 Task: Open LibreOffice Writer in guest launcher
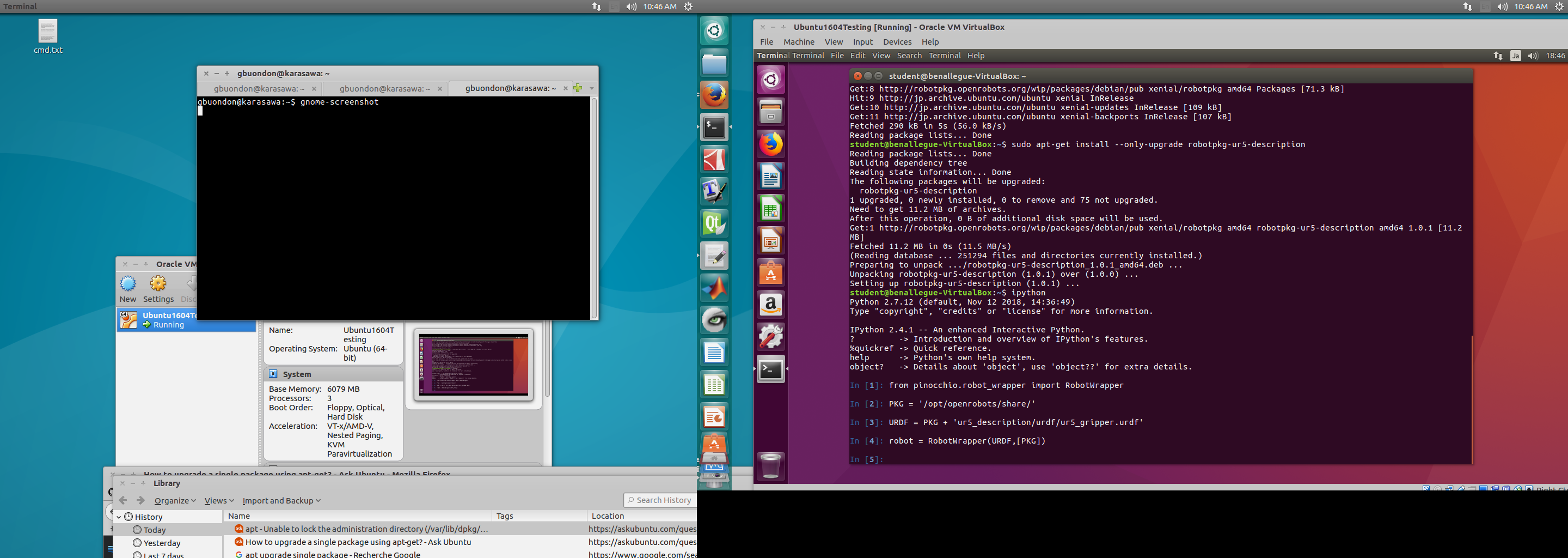point(770,177)
